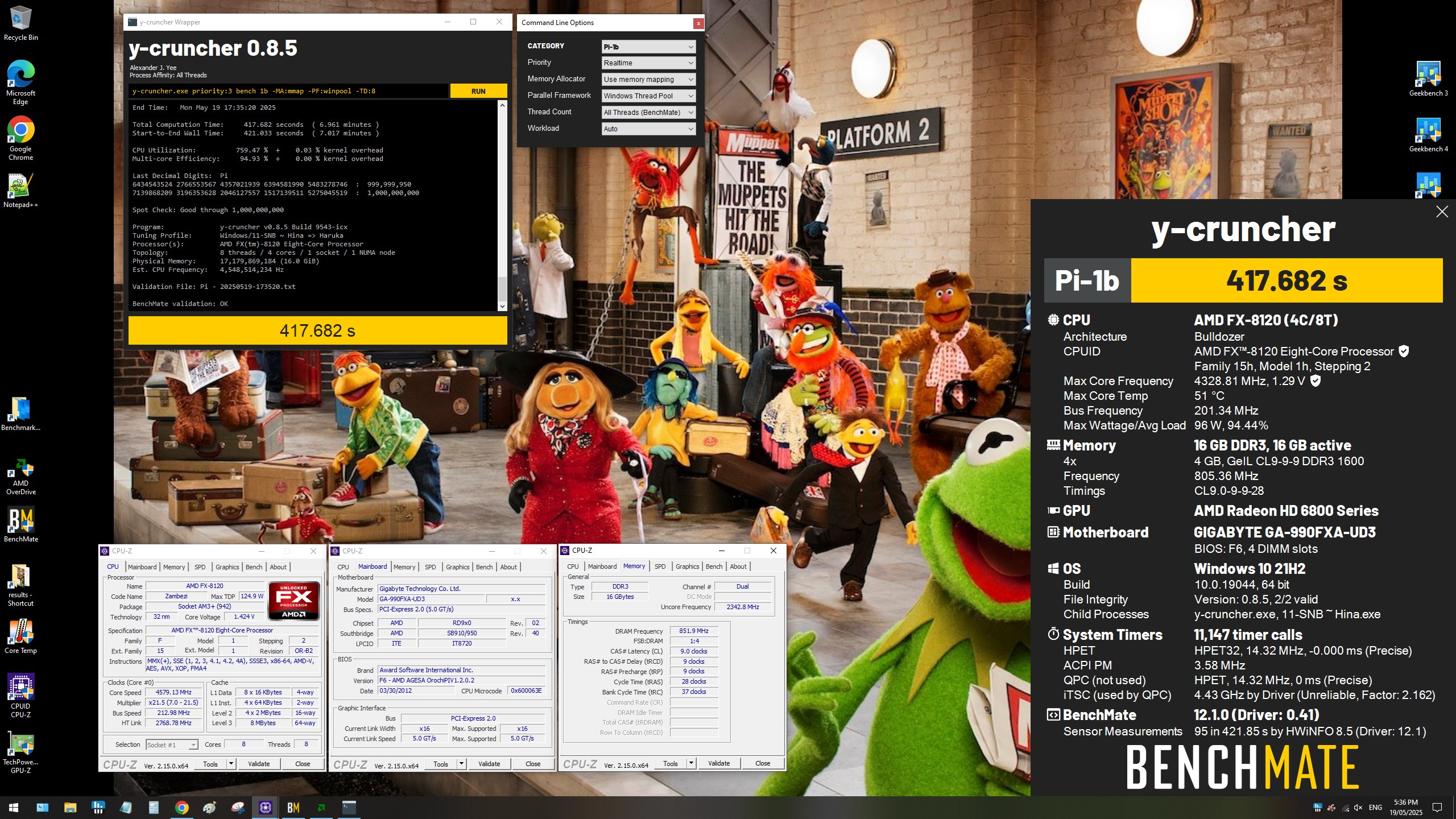1456x819 pixels.
Task: Open the Socket #1 Selection dropdown
Action: tap(171, 744)
